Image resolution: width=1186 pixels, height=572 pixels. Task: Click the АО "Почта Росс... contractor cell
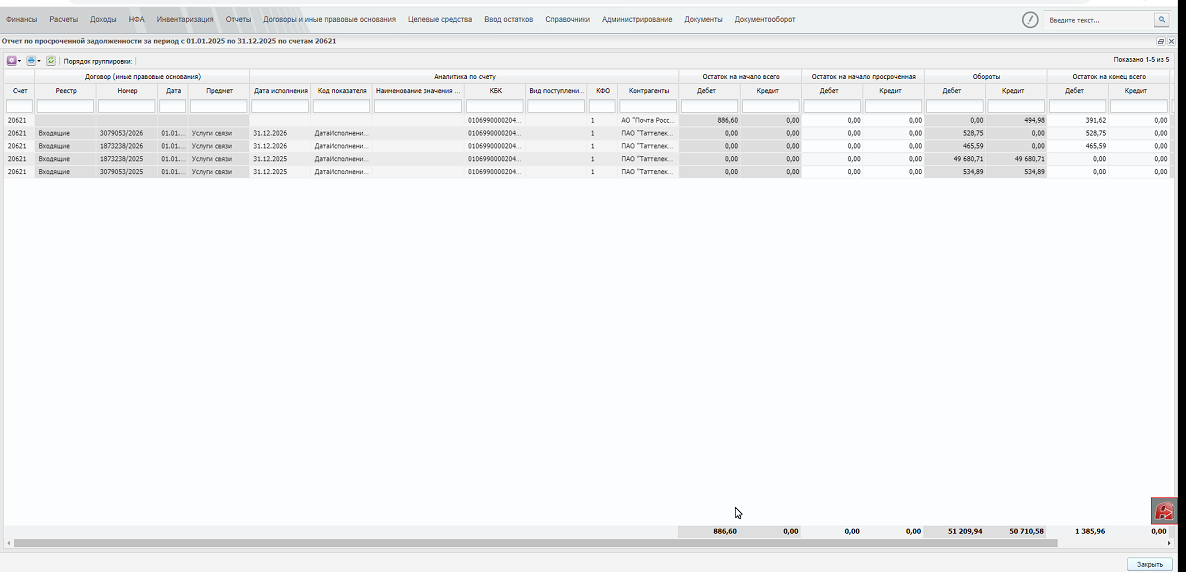tap(648, 120)
